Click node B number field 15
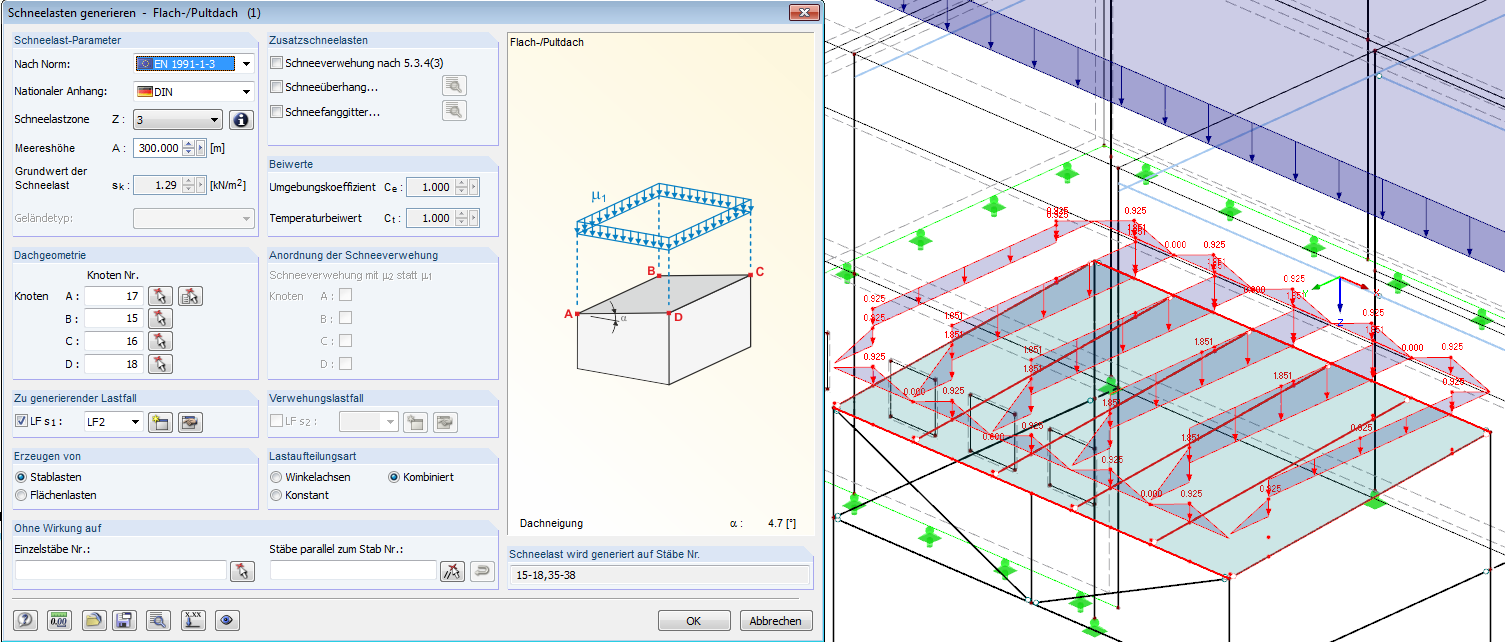Image resolution: width=1505 pixels, height=642 pixels. [x=115, y=318]
